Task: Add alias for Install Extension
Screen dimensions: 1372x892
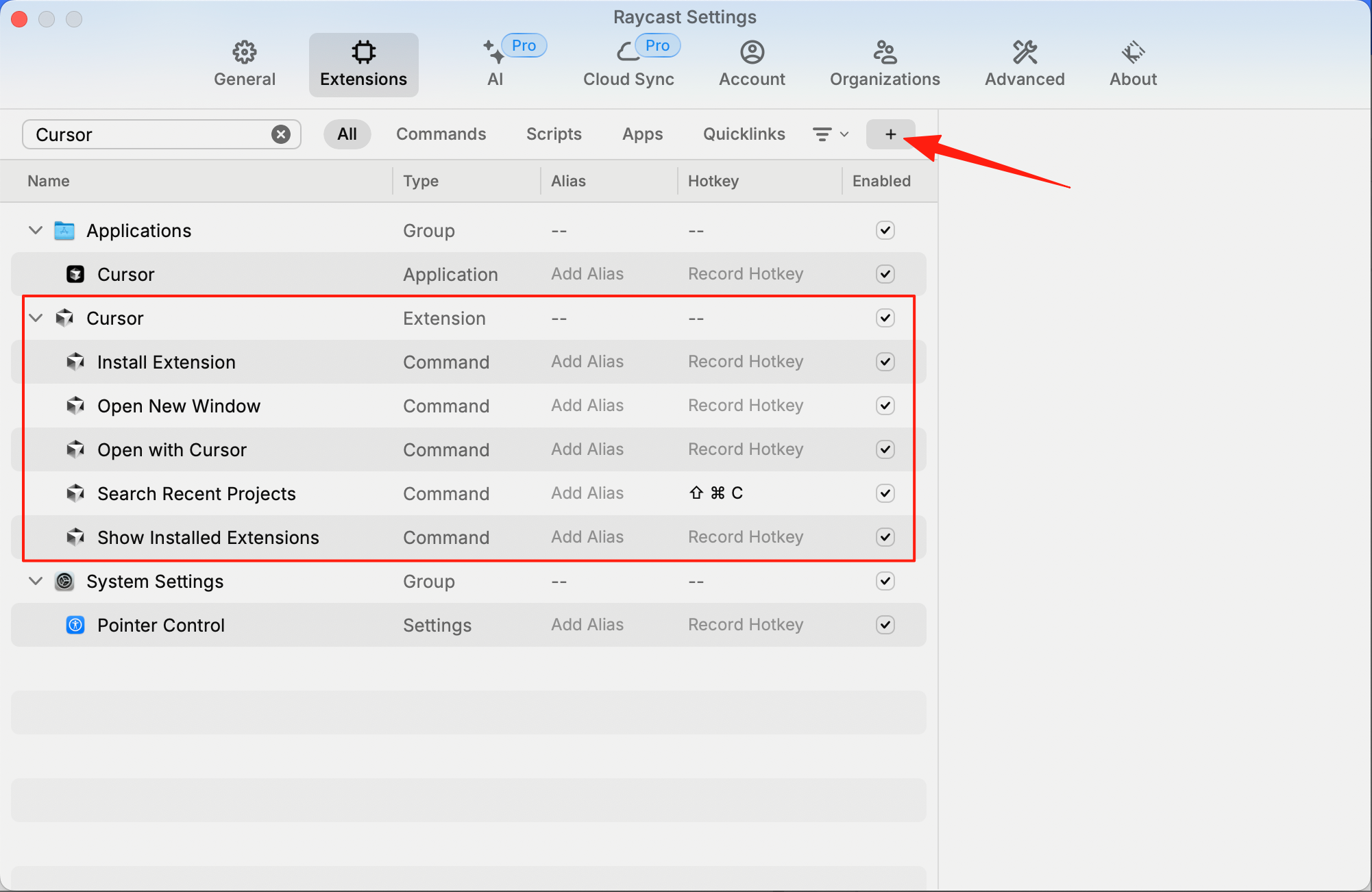Action: coord(587,362)
